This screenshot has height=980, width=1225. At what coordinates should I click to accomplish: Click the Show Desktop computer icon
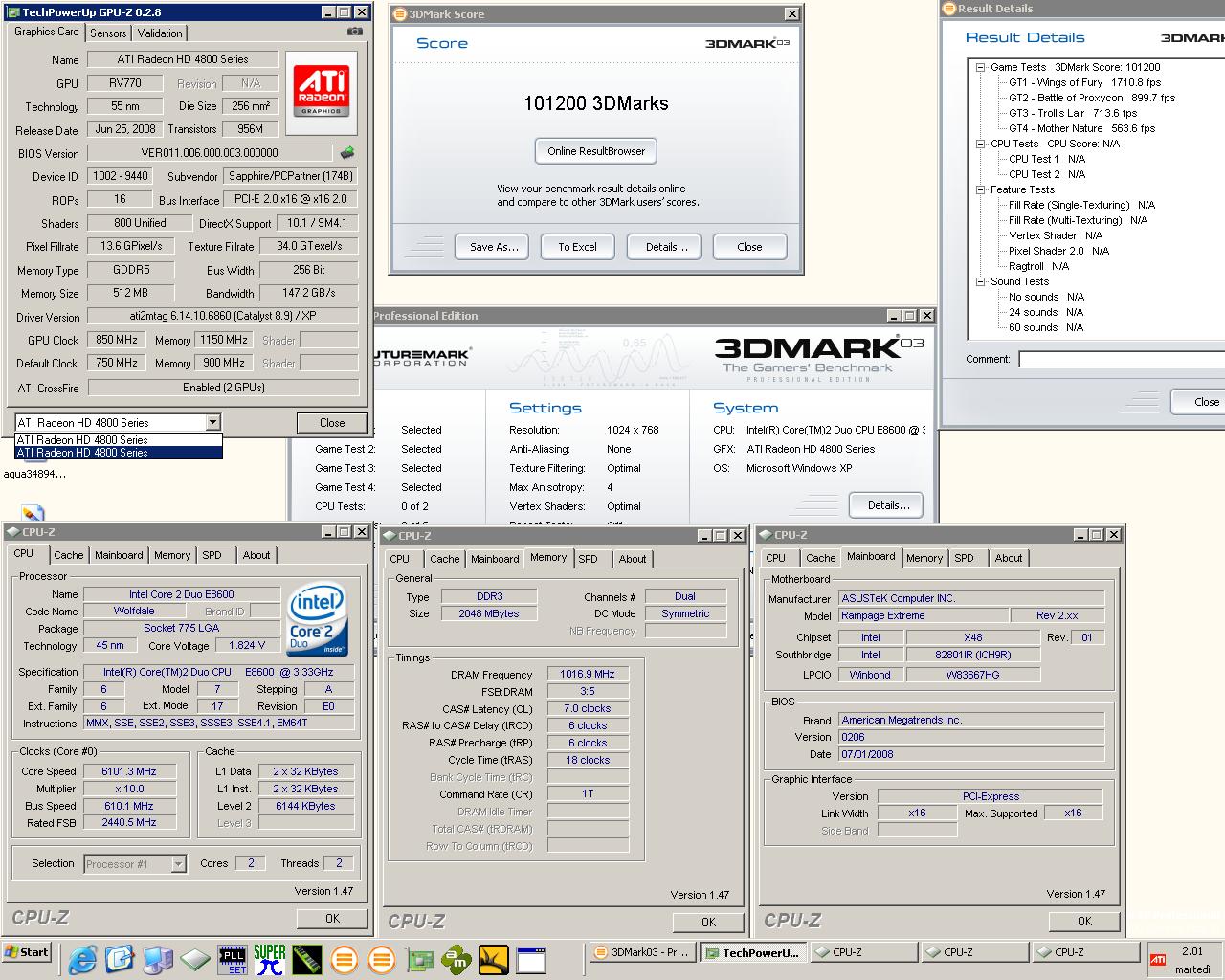click(x=158, y=958)
